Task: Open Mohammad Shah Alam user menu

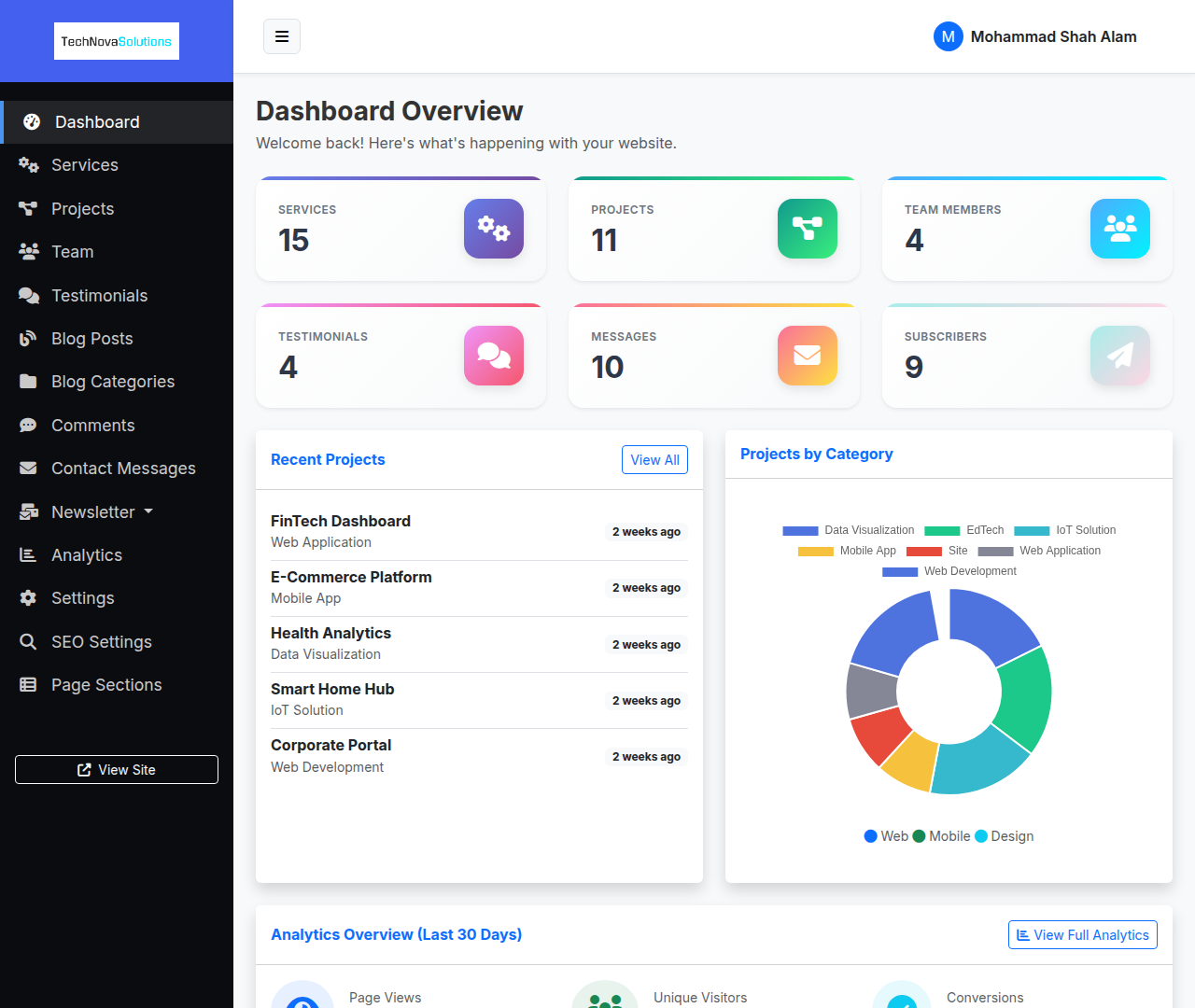Action: pyautogui.click(x=1053, y=36)
